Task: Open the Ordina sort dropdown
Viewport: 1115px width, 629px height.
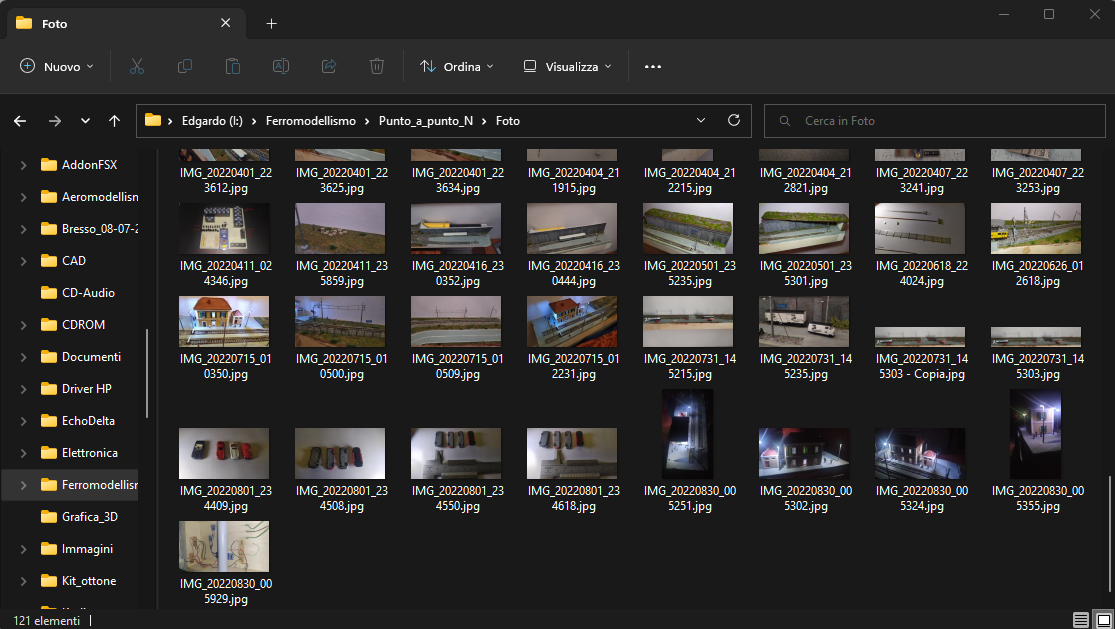Action: (457, 67)
